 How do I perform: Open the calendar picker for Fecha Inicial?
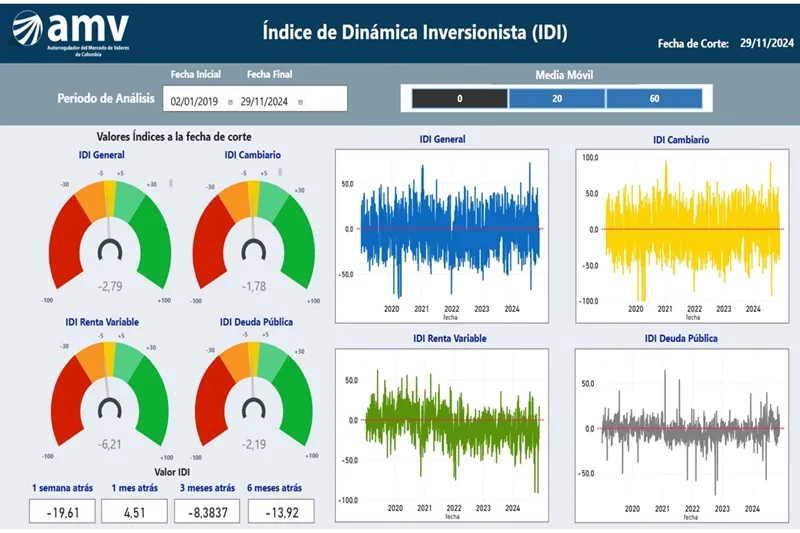click(230, 101)
